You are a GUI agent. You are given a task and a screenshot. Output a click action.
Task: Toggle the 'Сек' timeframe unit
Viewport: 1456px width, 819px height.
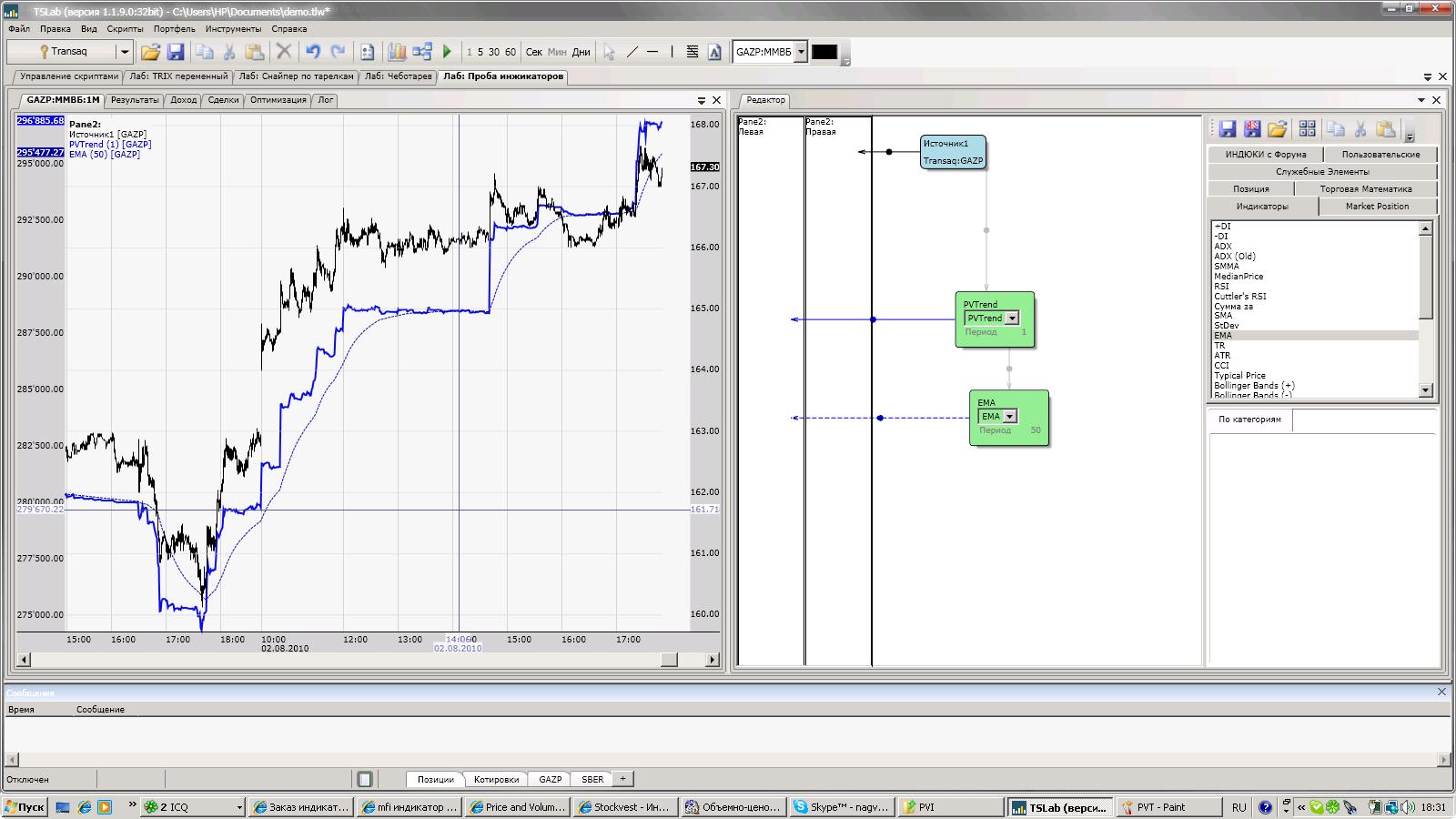pos(534,52)
